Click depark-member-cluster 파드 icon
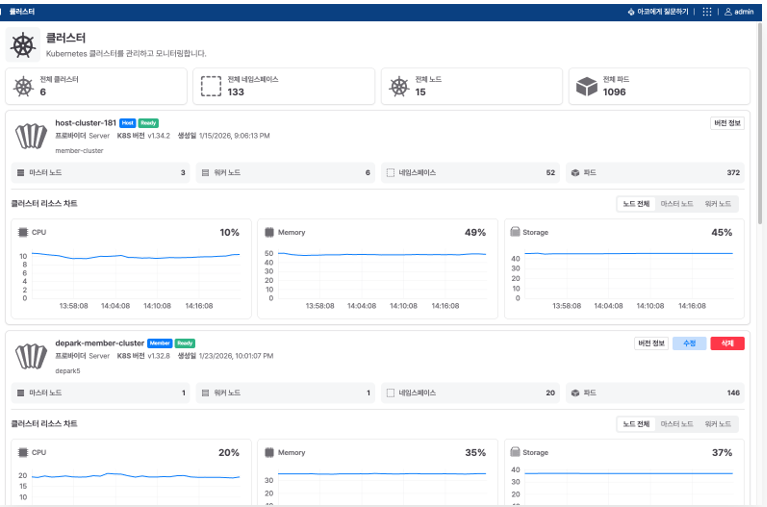 (x=575, y=393)
